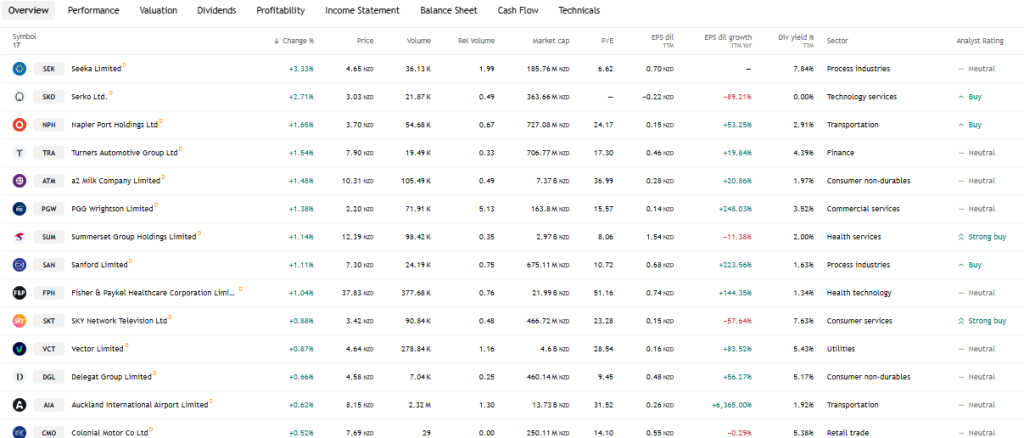This screenshot has height=438, width=1024.
Task: Sort by the Symbol column header
Action: tap(24, 37)
